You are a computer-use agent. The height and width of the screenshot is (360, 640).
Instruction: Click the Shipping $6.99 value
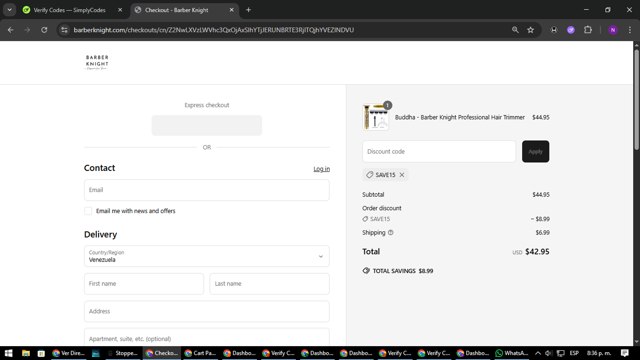[x=542, y=233]
